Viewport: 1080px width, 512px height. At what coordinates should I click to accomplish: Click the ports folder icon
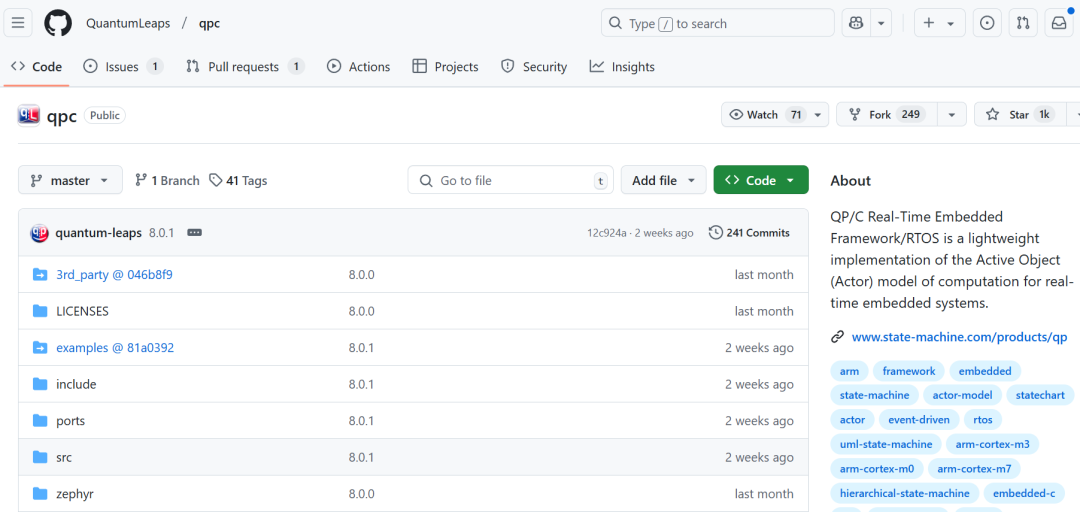(x=40, y=421)
